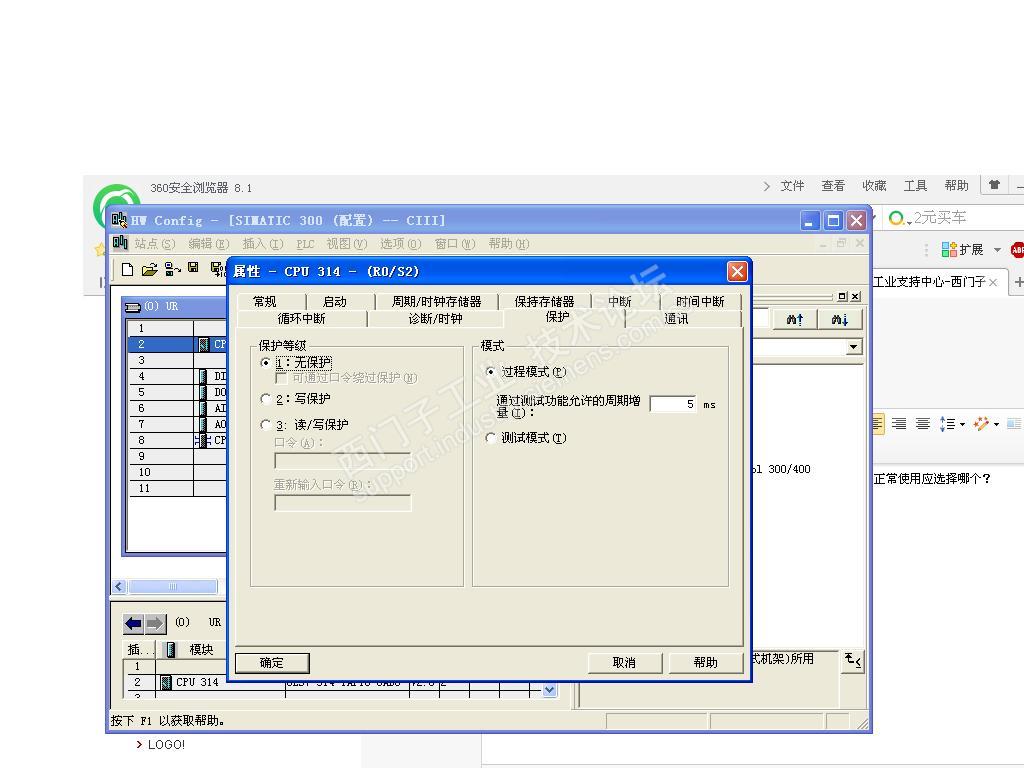Image resolution: width=1024 pixels, height=768 pixels.
Task: Select the 过程模式 process mode radio button
Action: (490, 372)
